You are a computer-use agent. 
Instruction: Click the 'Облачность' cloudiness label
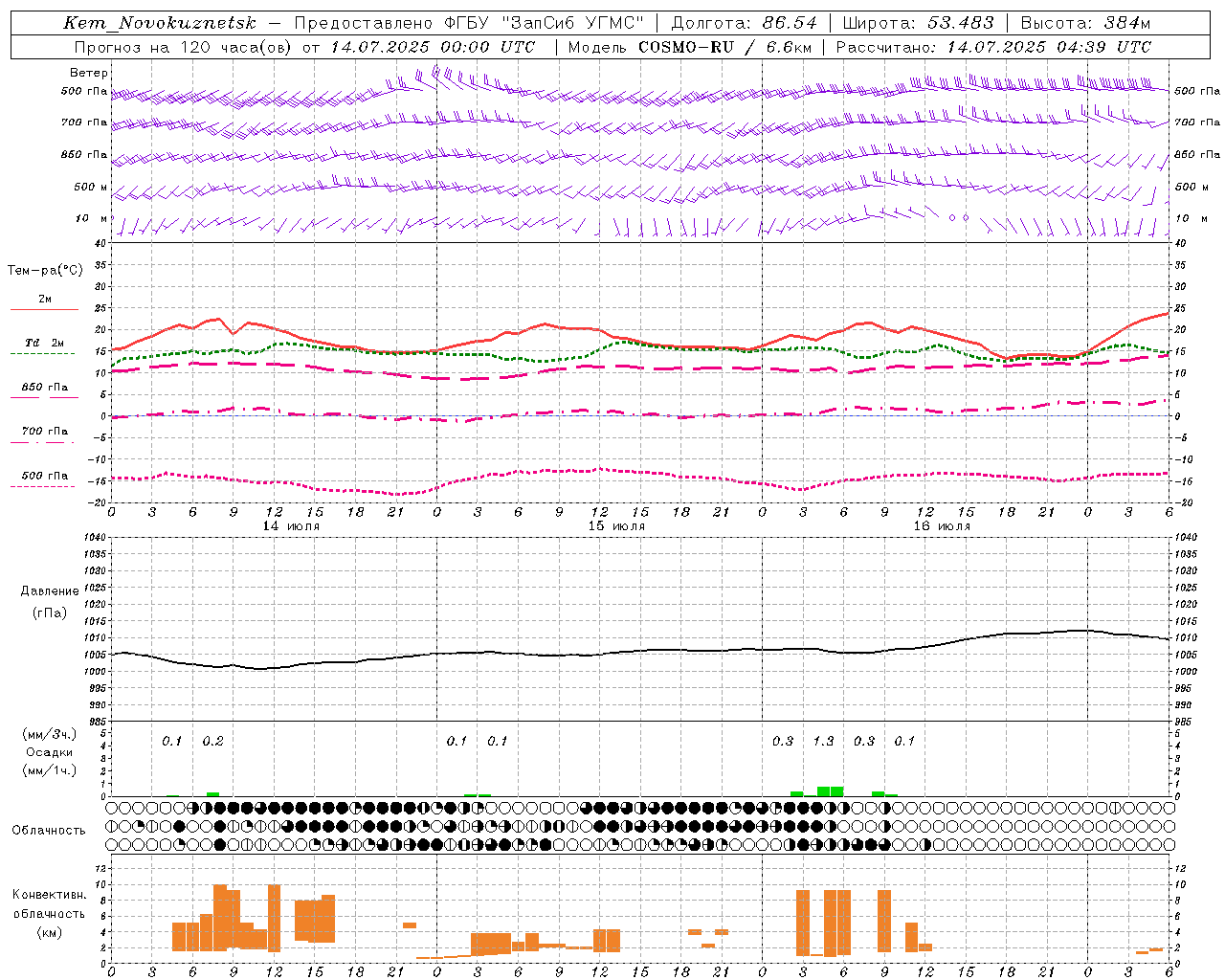(x=49, y=831)
